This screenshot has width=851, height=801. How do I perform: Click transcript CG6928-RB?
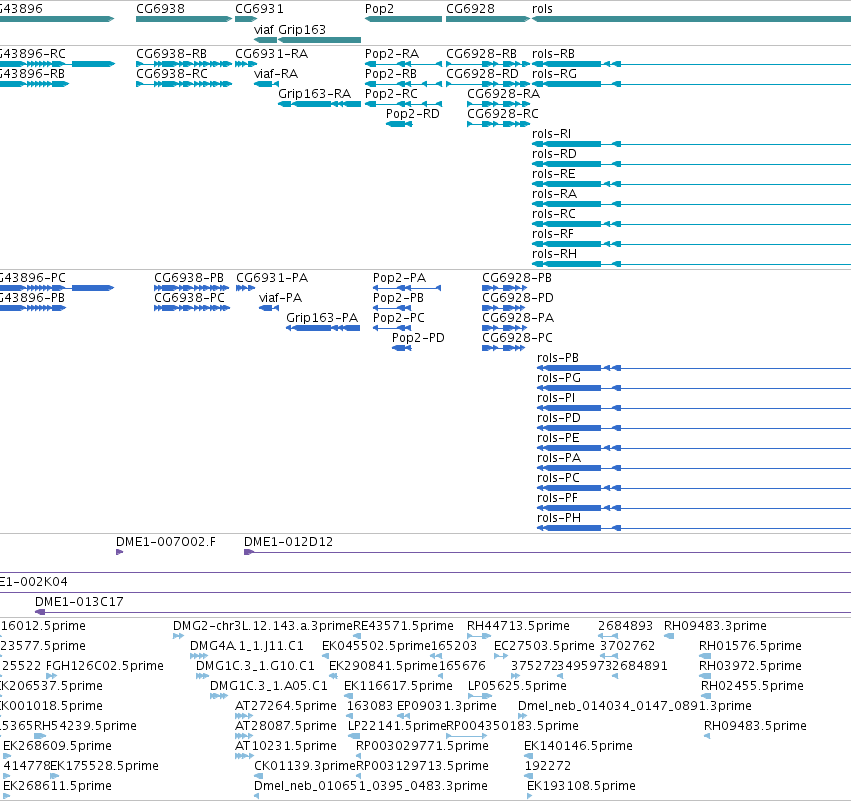click(x=481, y=54)
